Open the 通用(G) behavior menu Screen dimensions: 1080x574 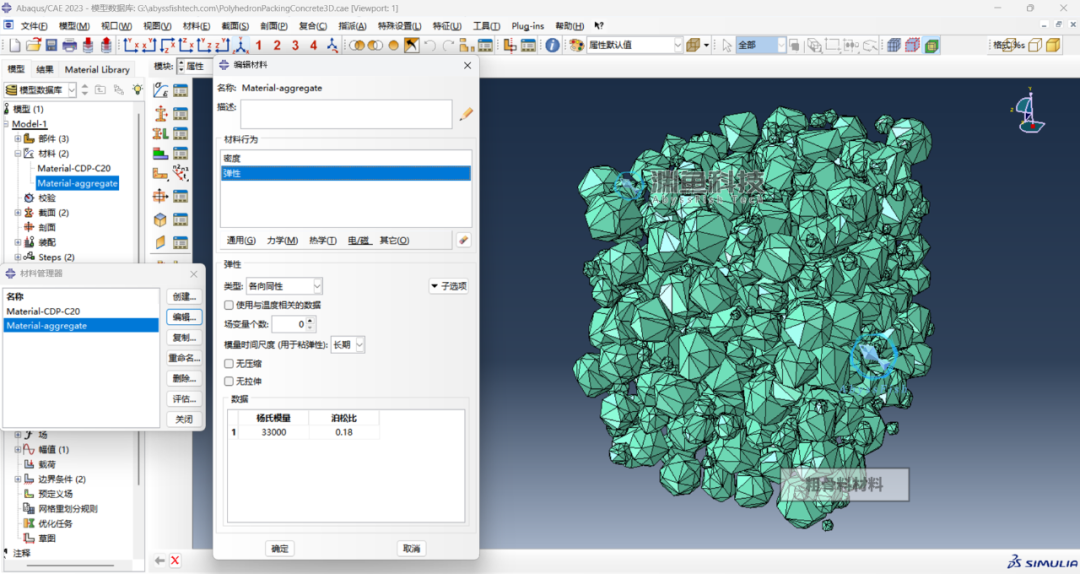(x=241, y=240)
